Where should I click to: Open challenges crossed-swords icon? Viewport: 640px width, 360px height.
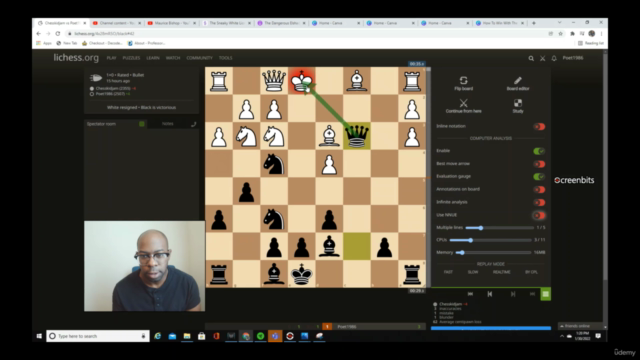(542, 58)
